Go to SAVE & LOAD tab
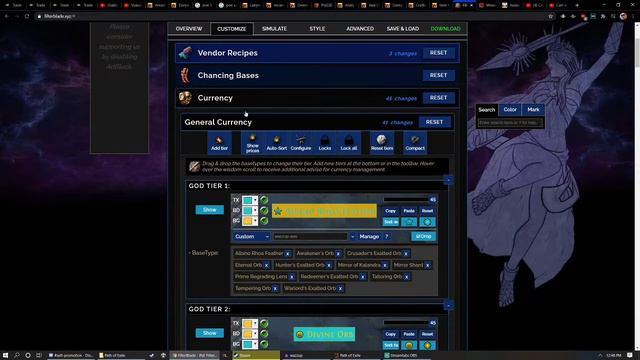The height and width of the screenshot is (360, 640). click(403, 29)
